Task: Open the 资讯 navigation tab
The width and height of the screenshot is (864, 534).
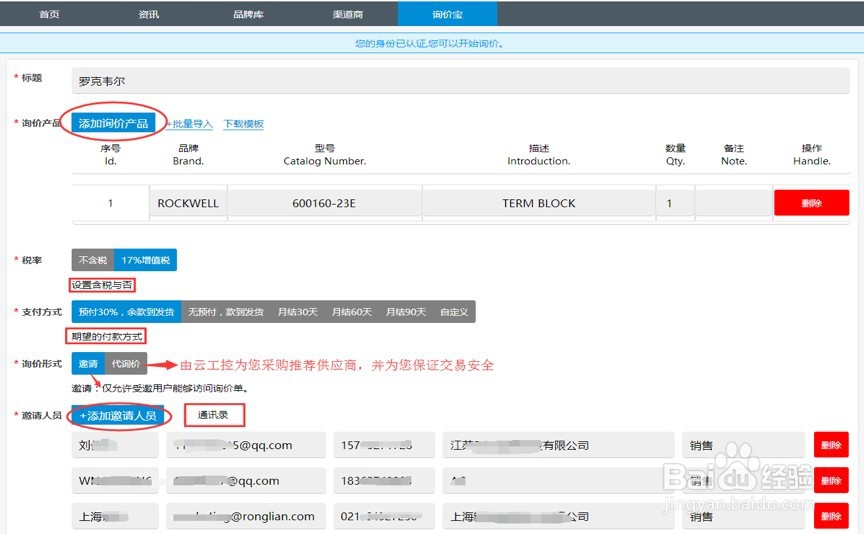Action: tap(149, 14)
